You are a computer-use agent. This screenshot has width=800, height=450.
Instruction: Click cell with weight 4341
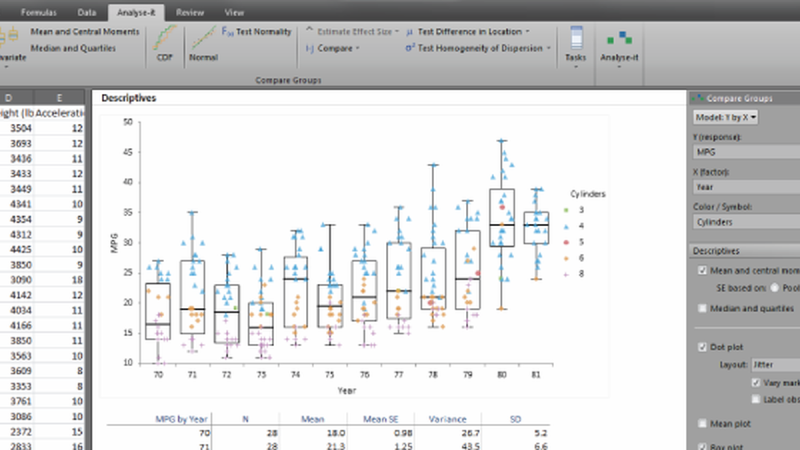click(16, 204)
